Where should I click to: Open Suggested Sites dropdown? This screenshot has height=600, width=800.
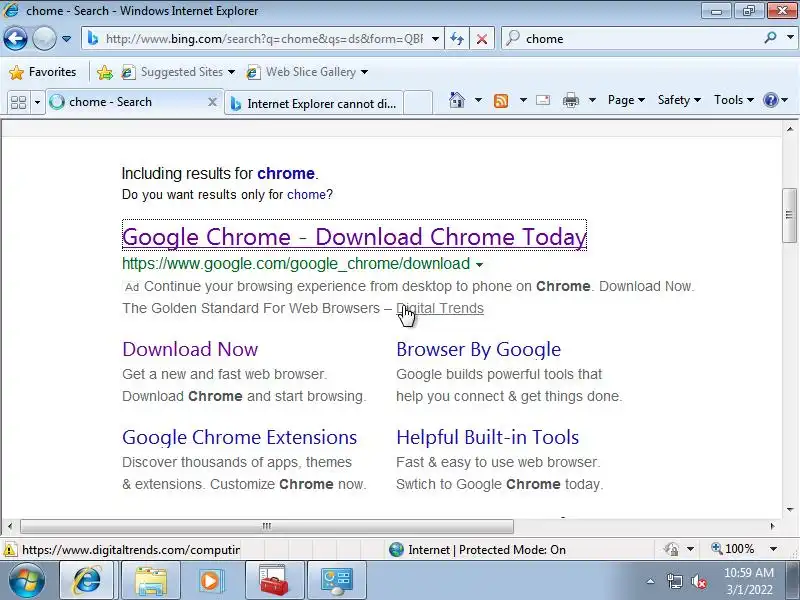[178, 72]
